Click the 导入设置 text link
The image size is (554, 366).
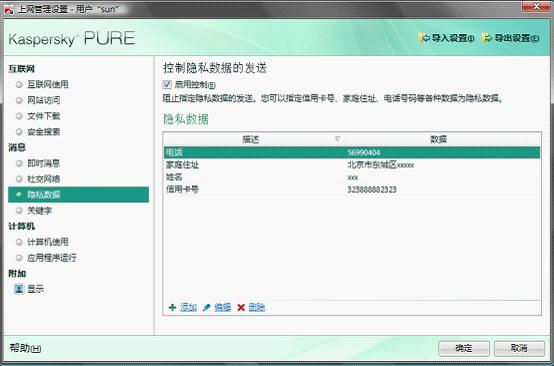coord(453,38)
